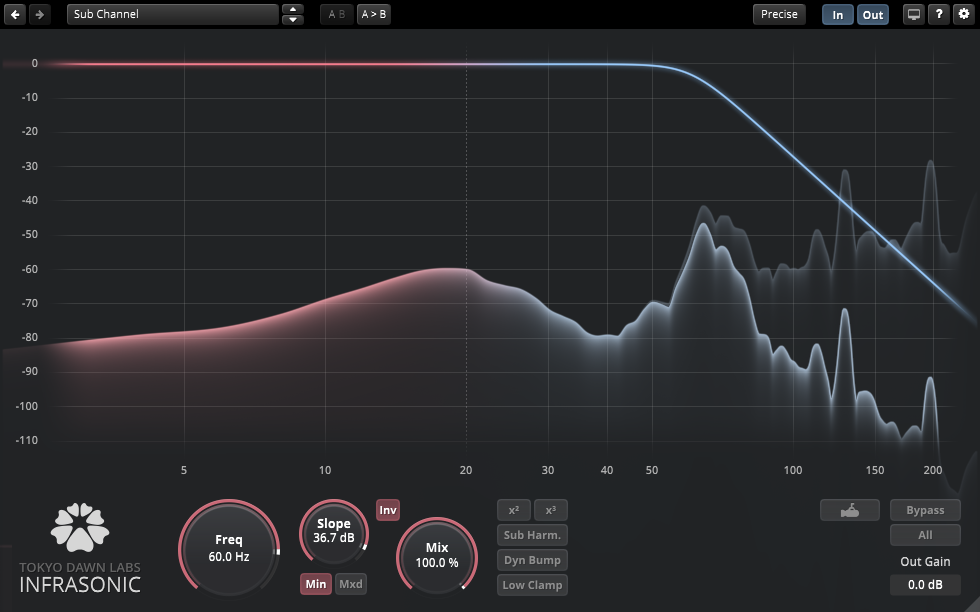Click the 0 dB level axis label
The height and width of the screenshot is (612, 980).
[34, 63]
